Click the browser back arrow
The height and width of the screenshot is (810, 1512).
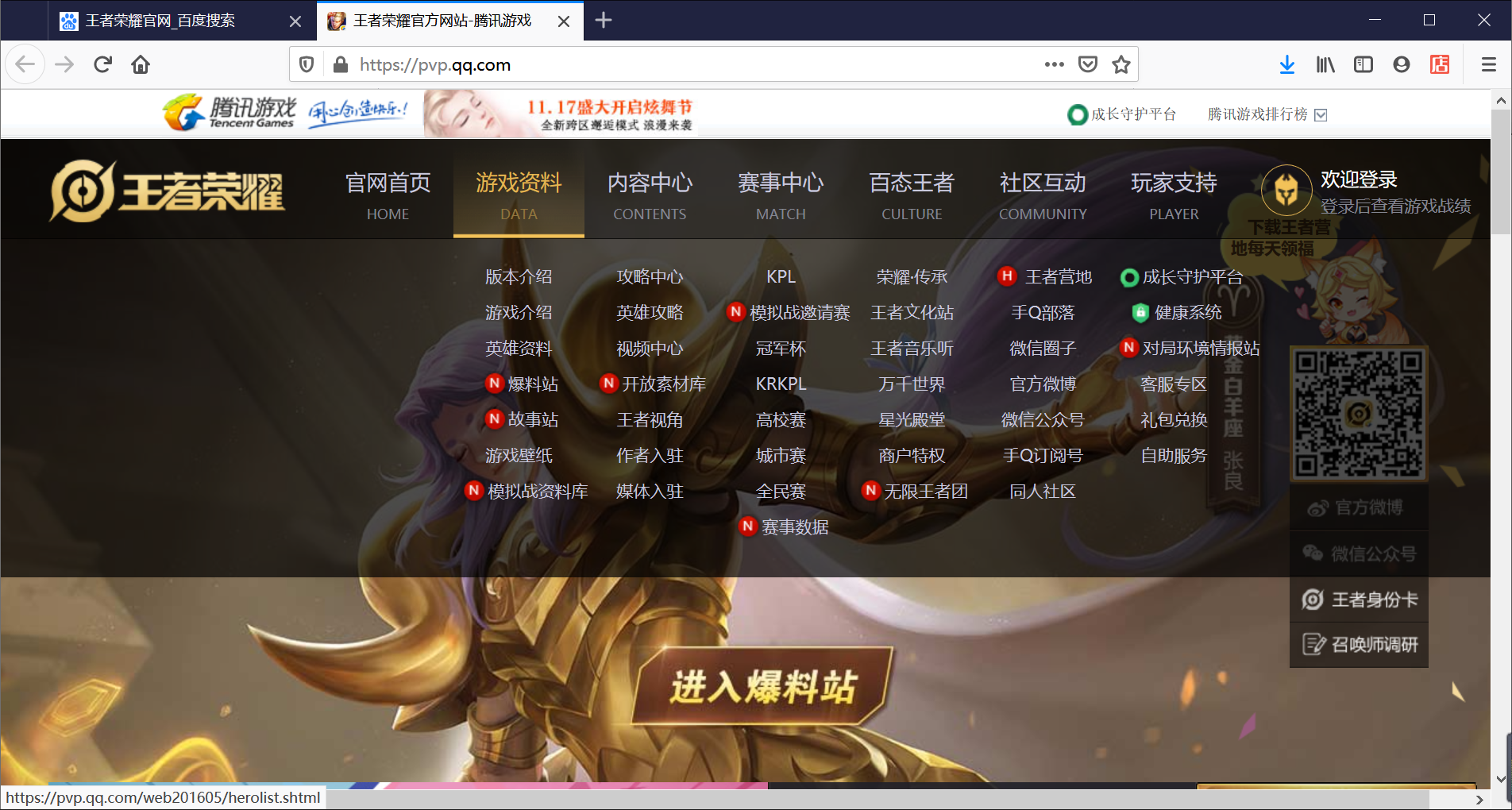pos(25,64)
